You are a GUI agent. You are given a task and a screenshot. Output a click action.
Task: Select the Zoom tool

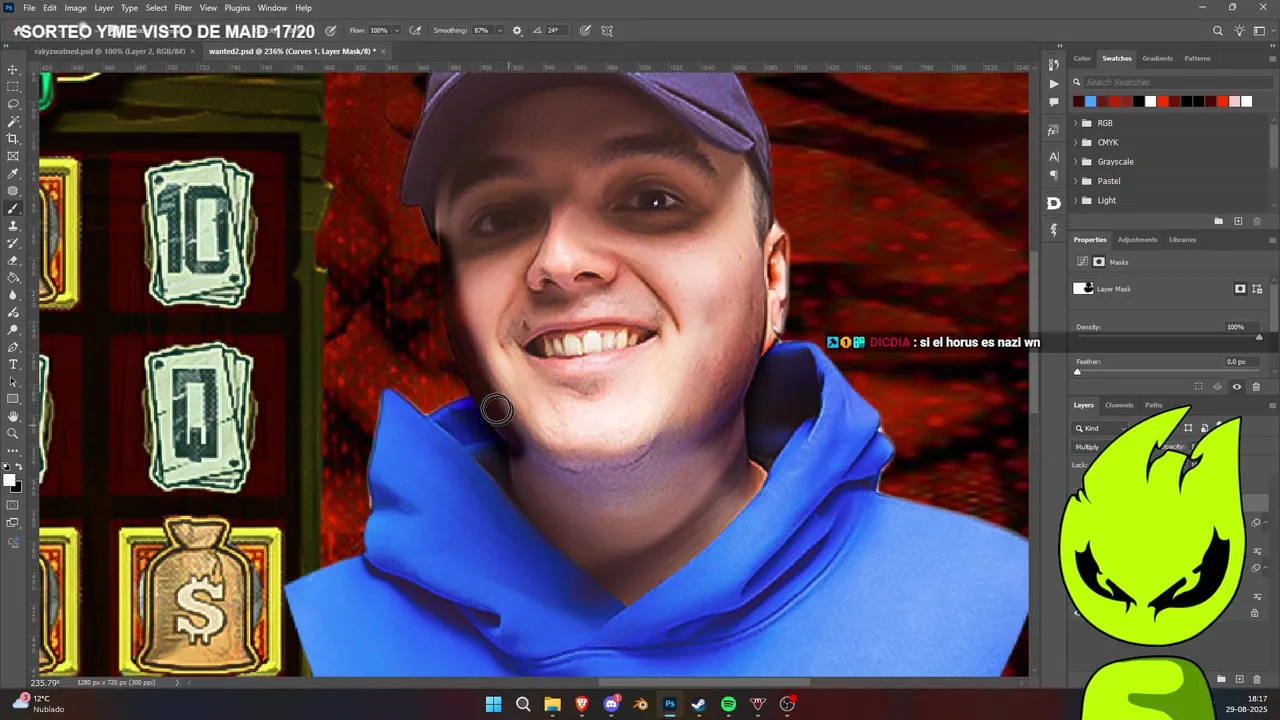(x=13, y=433)
